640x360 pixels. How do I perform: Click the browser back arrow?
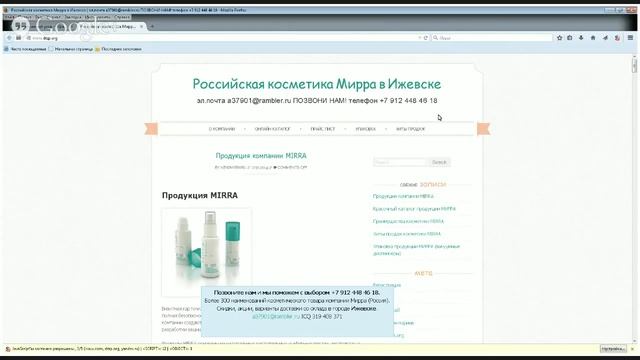pyautogui.click(x=9, y=38)
